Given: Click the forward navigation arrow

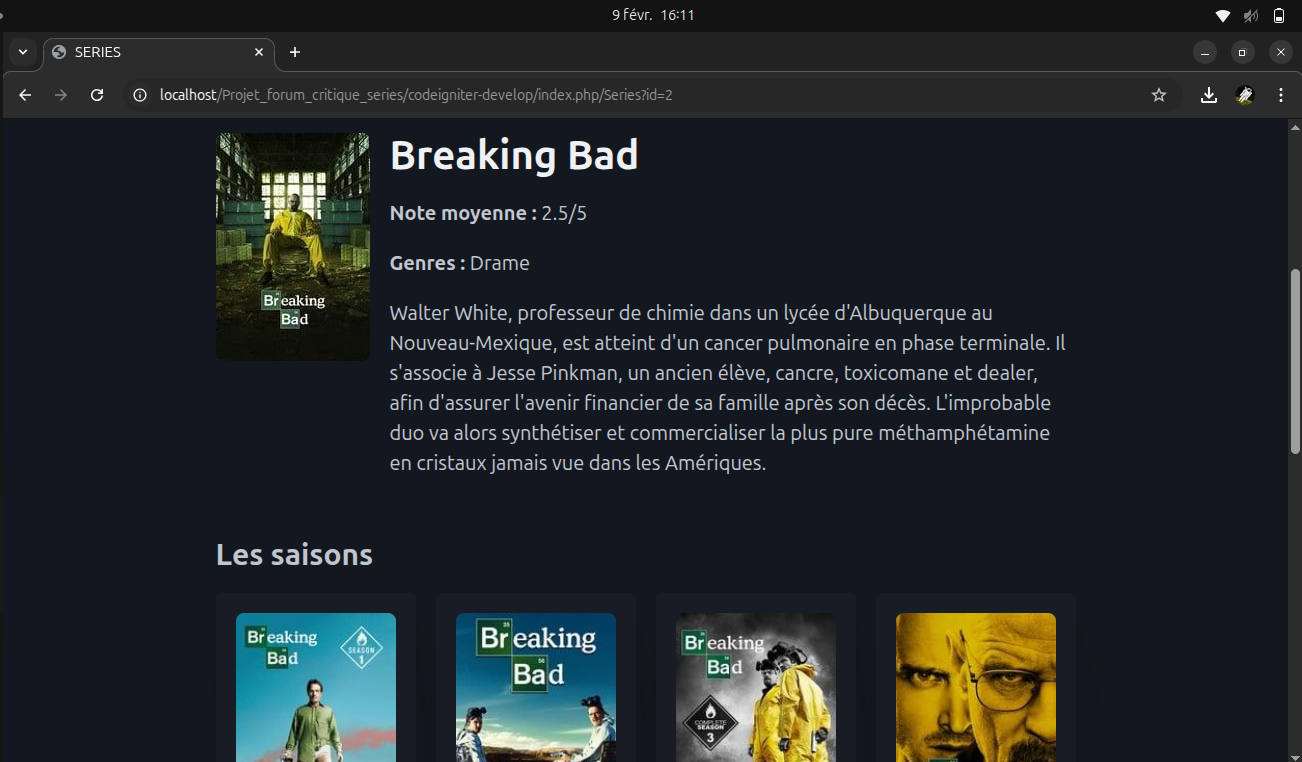Looking at the screenshot, I should pos(61,95).
